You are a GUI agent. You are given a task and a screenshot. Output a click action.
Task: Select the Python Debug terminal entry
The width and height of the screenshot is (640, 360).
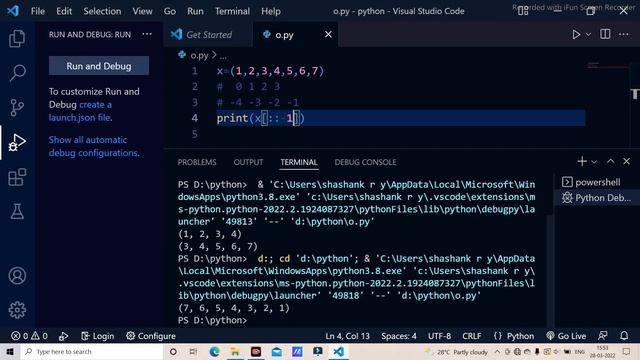[x=596, y=198]
